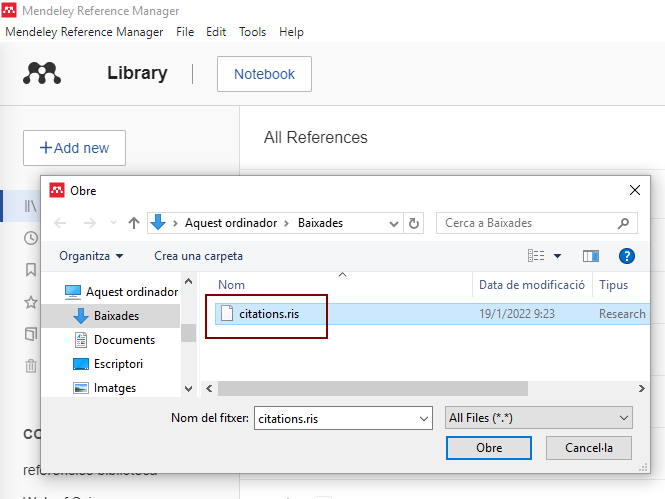Click the All References heading
This screenshot has height=499, width=665.
[x=316, y=137]
